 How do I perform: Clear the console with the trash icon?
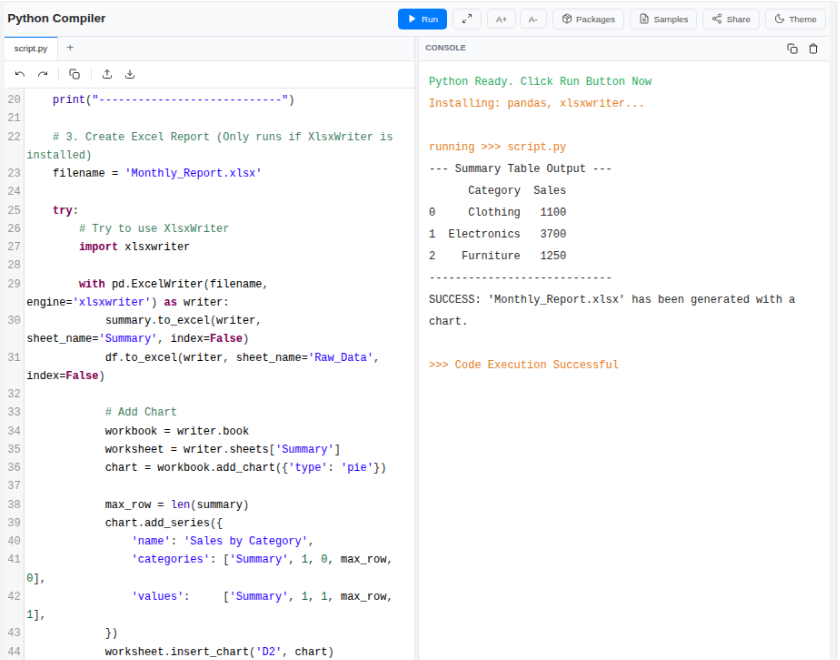[x=814, y=48]
